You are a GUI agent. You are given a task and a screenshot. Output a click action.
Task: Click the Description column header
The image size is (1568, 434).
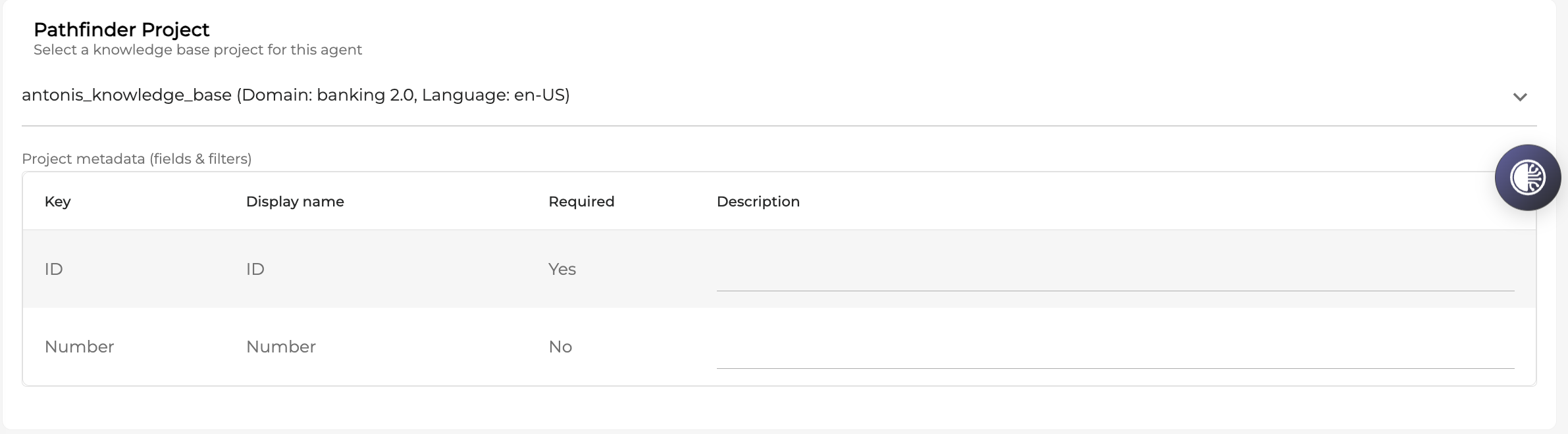(x=758, y=201)
